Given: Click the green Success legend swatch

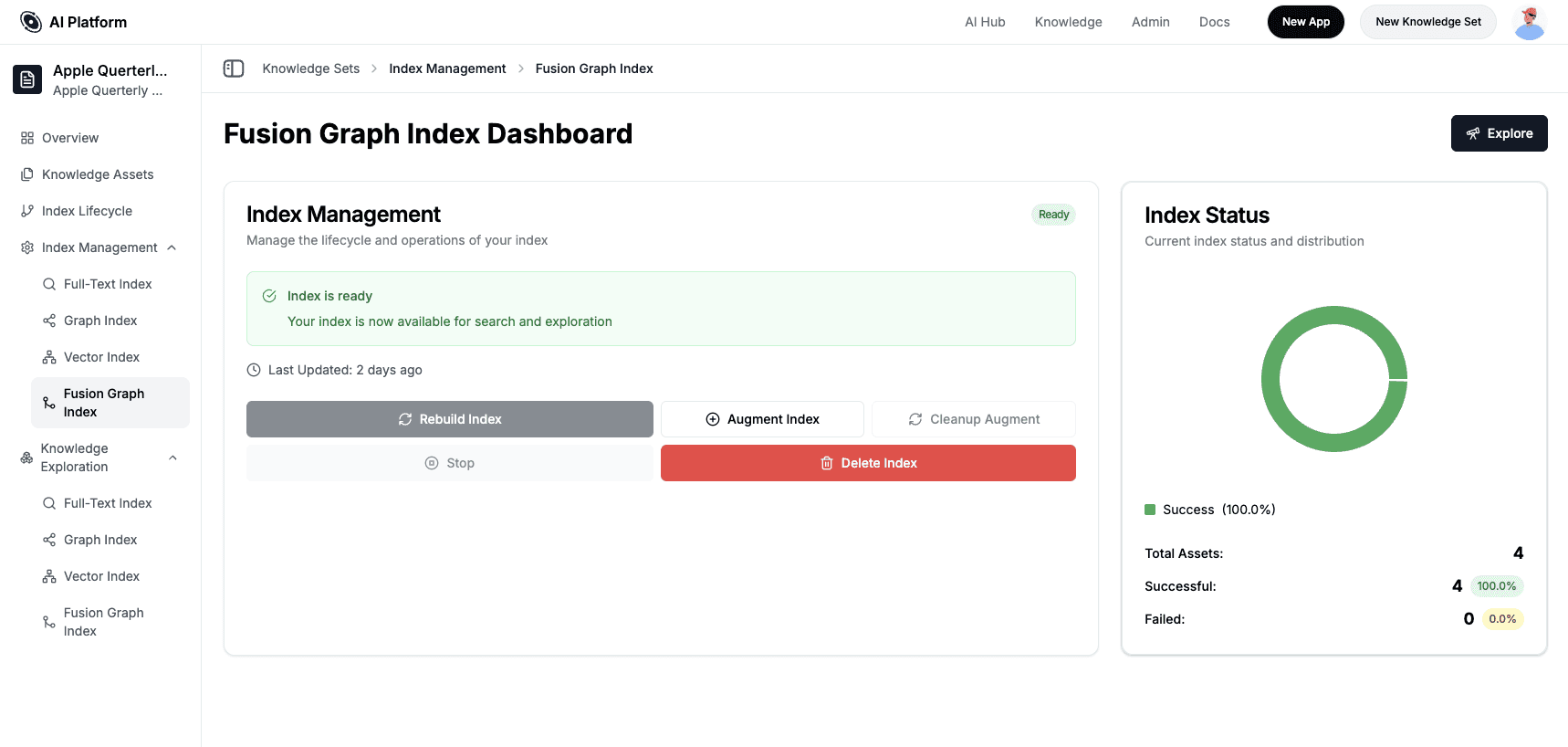Looking at the screenshot, I should tap(1150, 510).
